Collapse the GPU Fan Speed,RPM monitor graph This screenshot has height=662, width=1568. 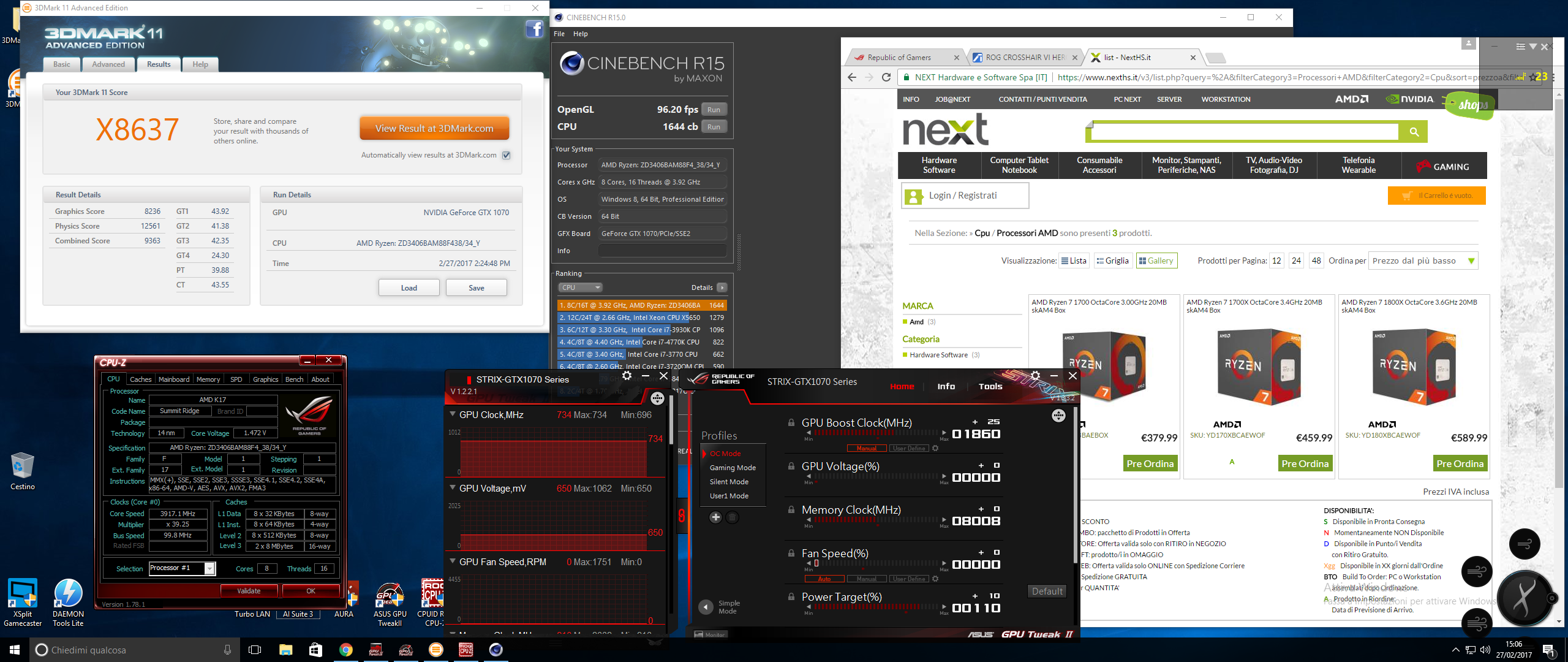[453, 562]
